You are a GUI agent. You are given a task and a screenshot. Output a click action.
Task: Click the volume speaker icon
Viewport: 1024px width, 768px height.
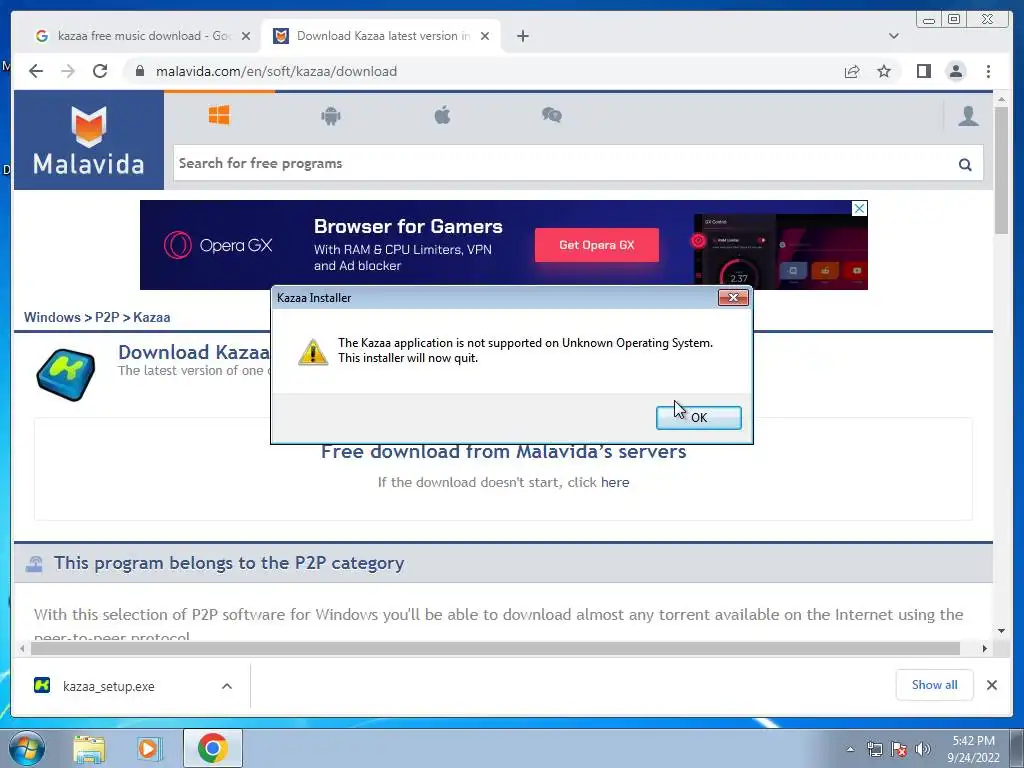[x=923, y=749]
